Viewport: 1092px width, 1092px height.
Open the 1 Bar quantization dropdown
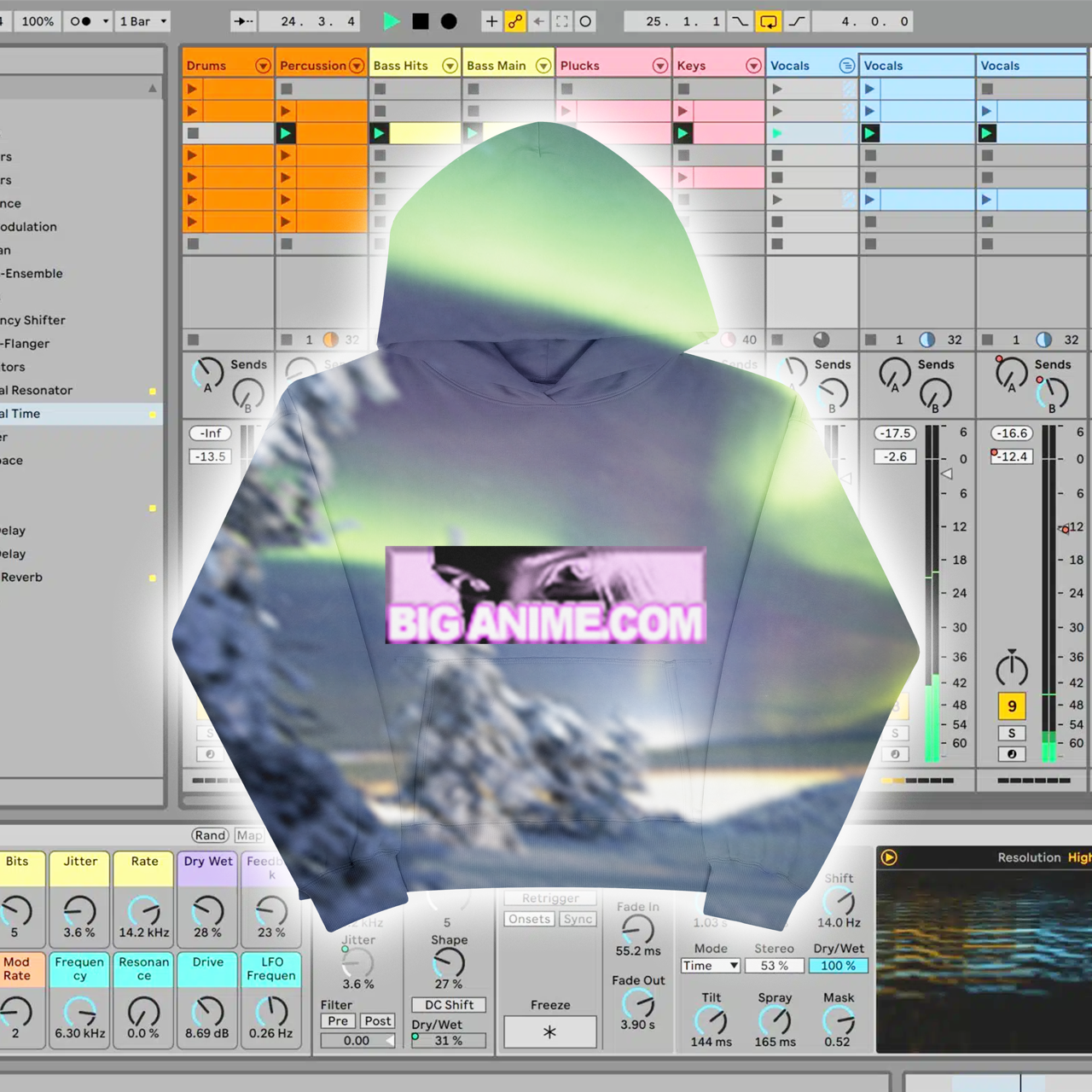[x=143, y=21]
